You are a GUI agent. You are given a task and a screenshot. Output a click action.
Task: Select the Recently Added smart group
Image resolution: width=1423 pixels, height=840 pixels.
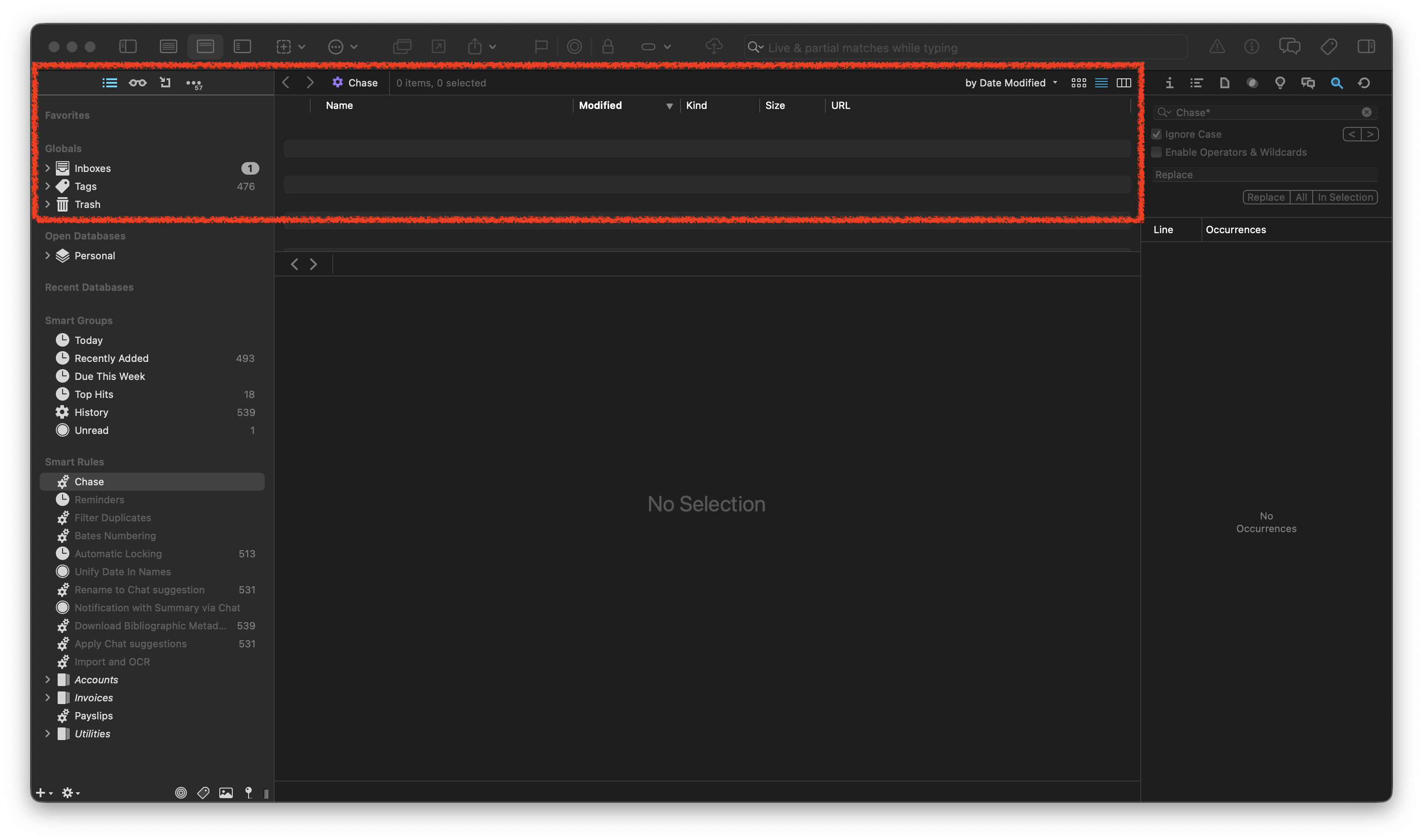111,358
